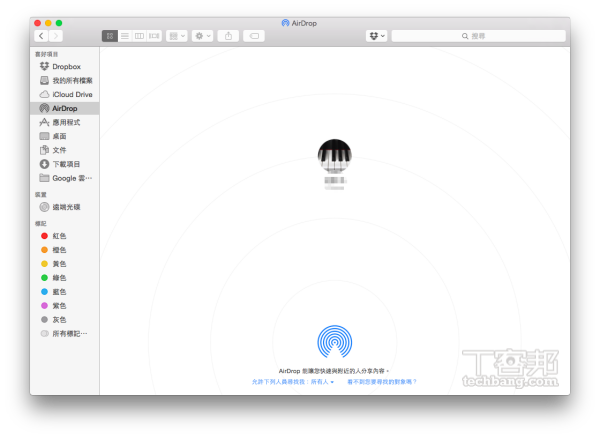Select iCloud Drive in the sidebar
The height and width of the screenshot is (438, 600).
(72, 94)
